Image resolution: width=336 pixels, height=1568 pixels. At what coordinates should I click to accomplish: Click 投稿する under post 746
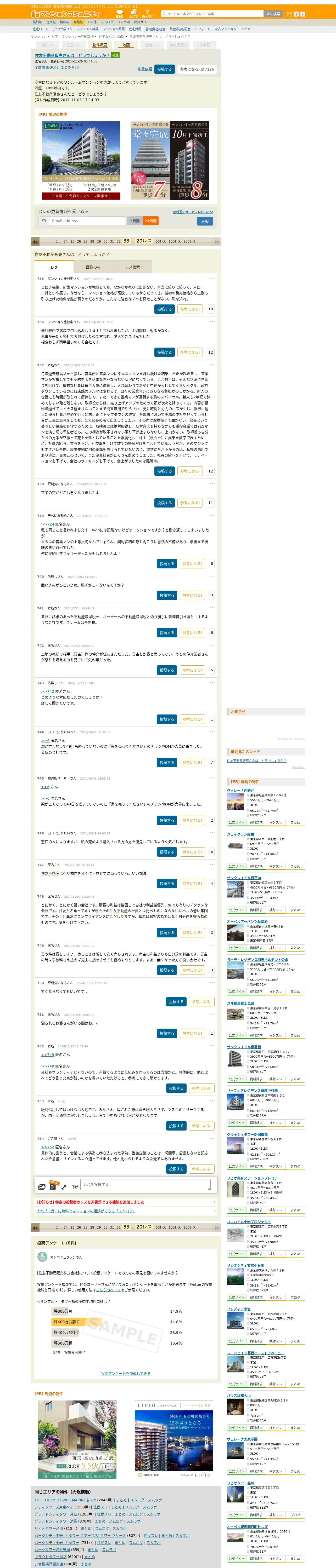coord(166,852)
